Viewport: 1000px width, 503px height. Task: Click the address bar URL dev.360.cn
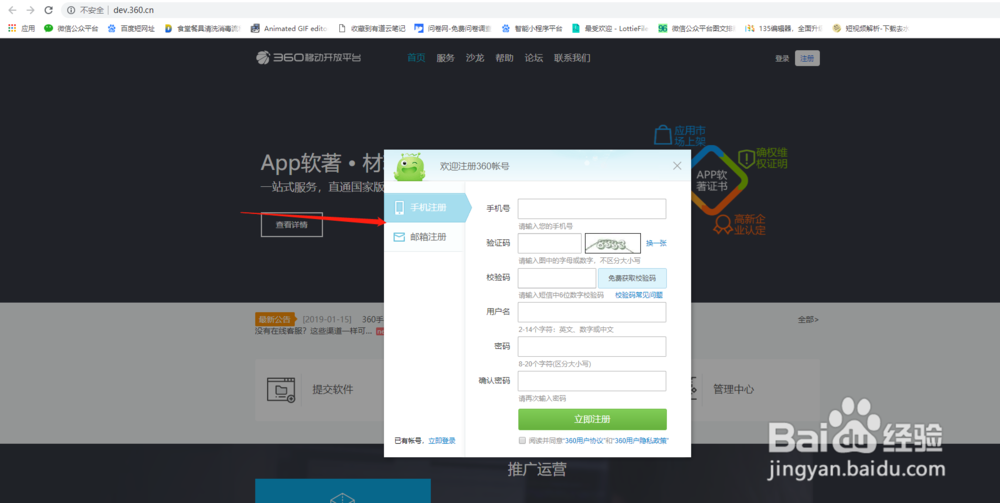pos(133,10)
